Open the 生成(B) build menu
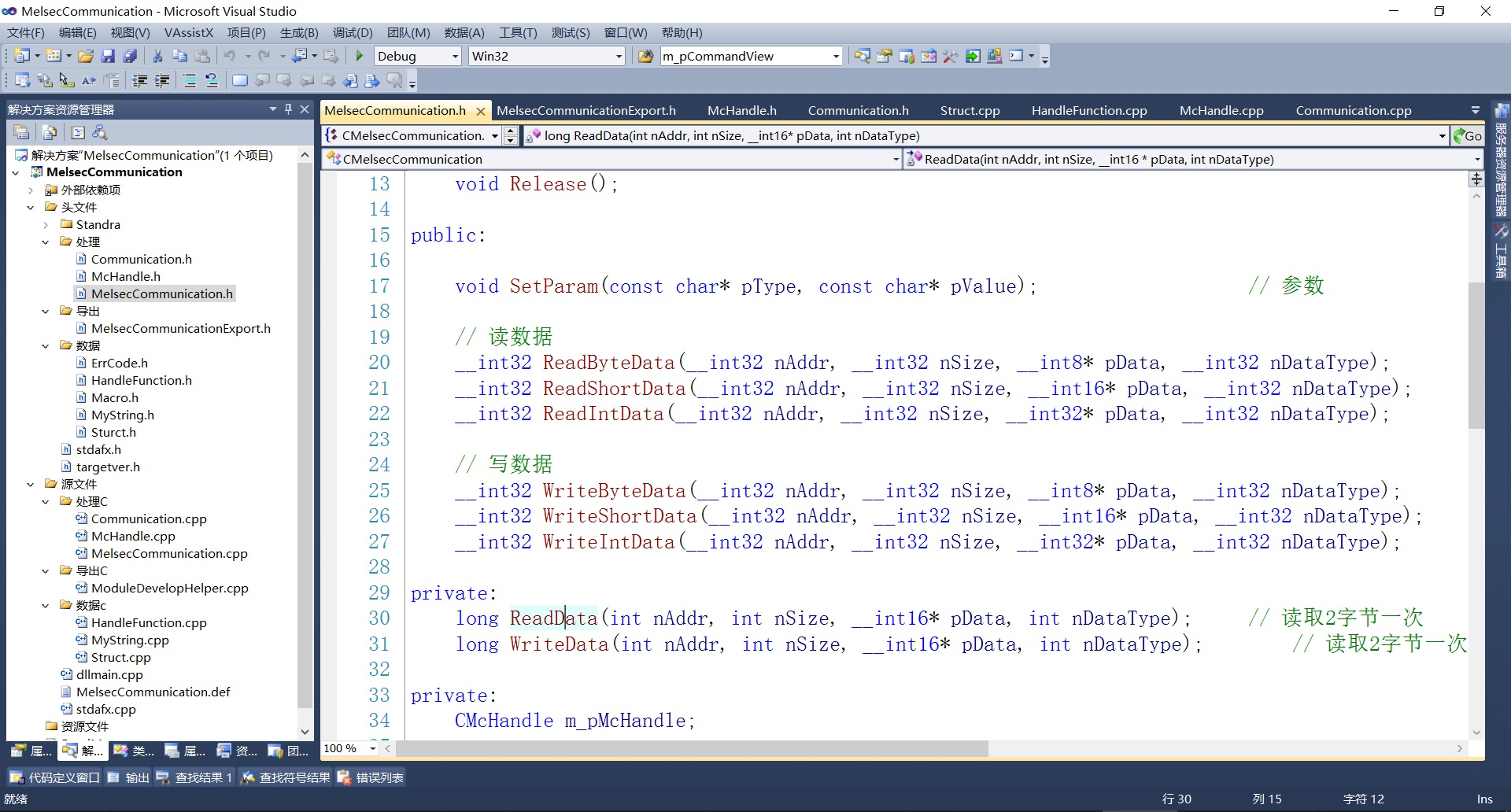1511x812 pixels. [x=299, y=32]
